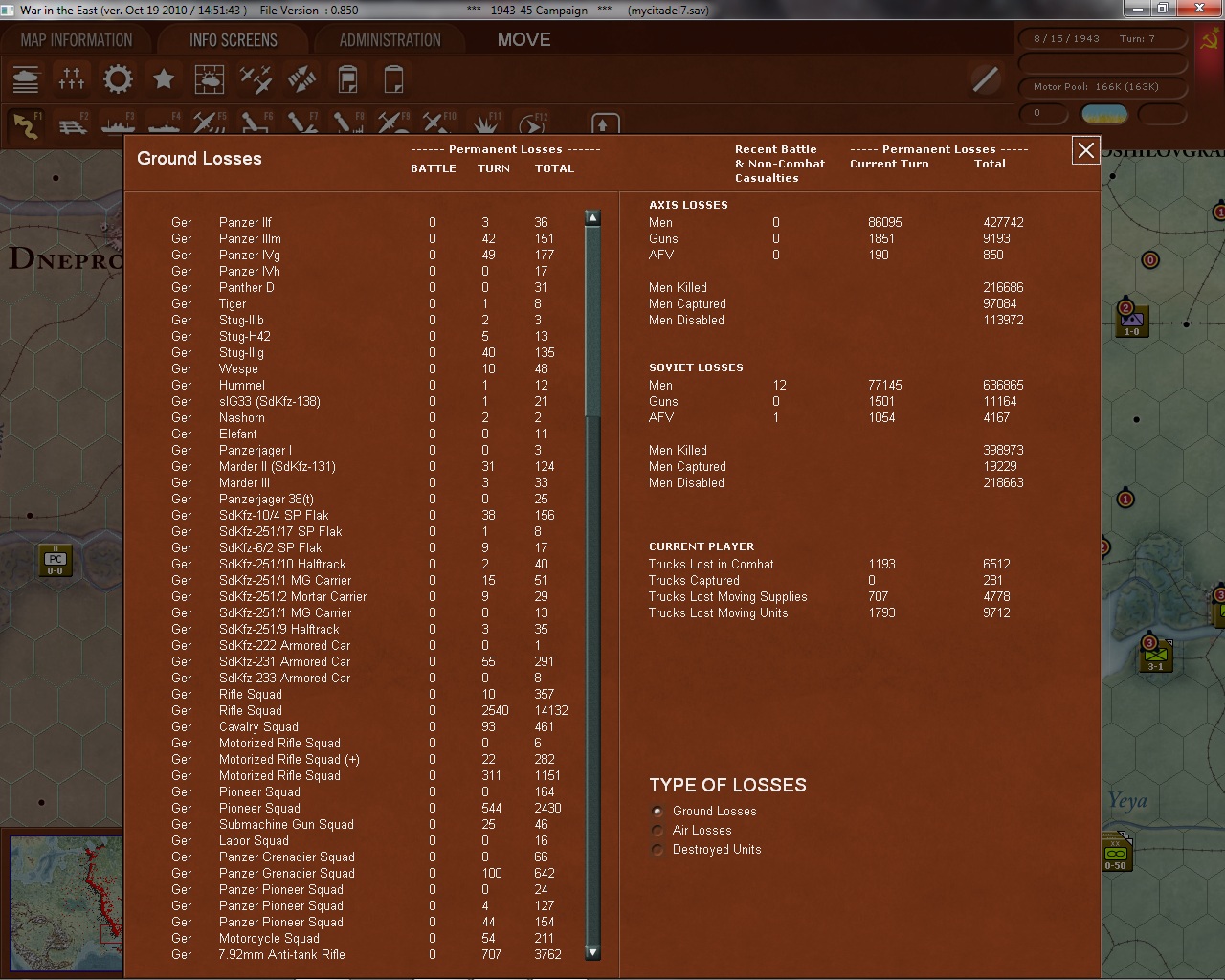
Task: Close the Ground Losses window
Action: [x=1086, y=150]
